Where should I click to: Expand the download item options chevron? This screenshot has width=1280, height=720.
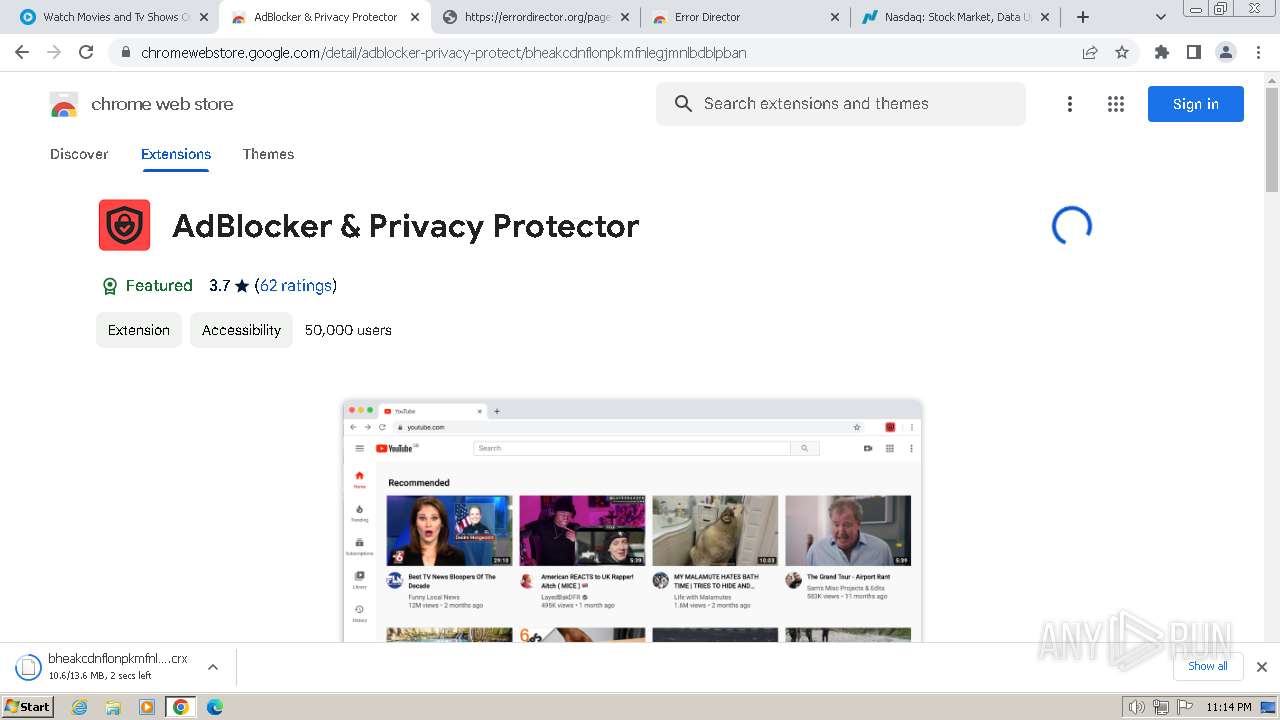[212, 667]
